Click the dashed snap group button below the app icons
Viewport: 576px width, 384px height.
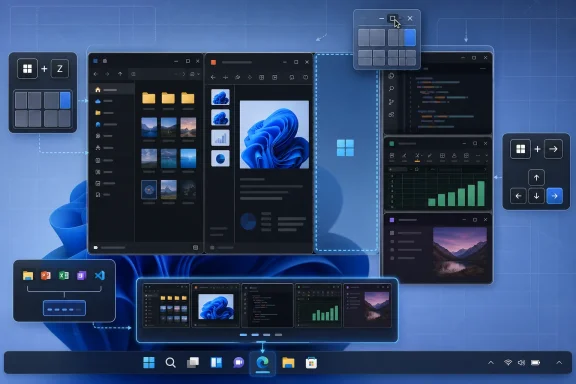pyautogui.click(x=64, y=309)
